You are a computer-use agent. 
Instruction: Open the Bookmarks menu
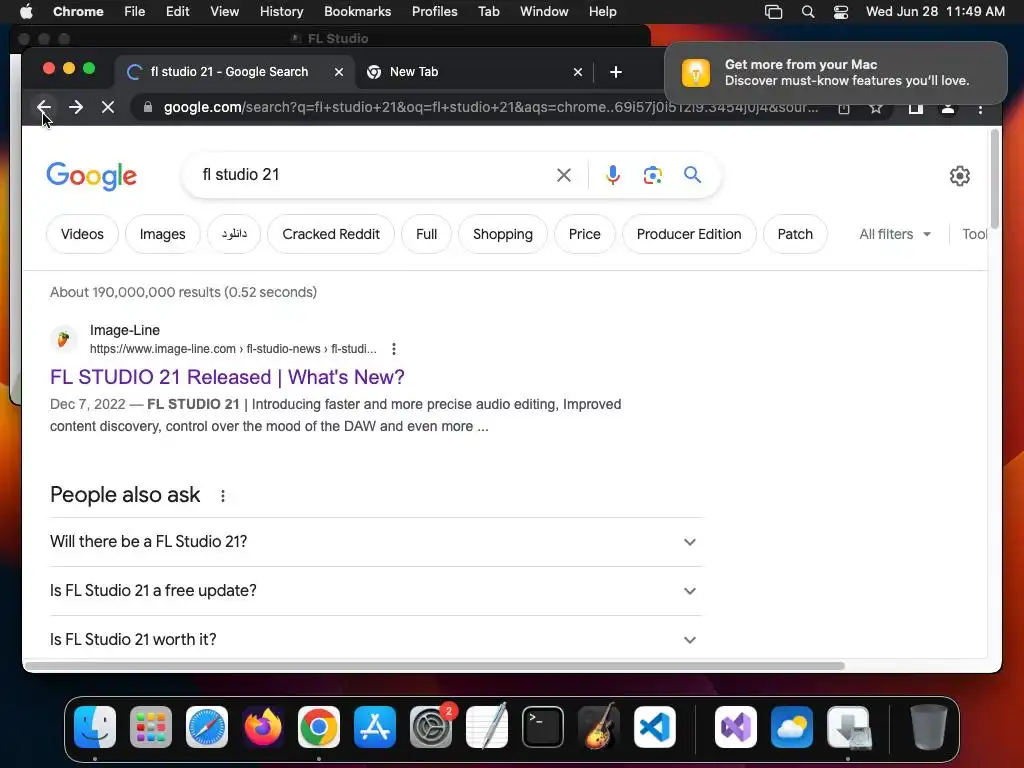[358, 12]
